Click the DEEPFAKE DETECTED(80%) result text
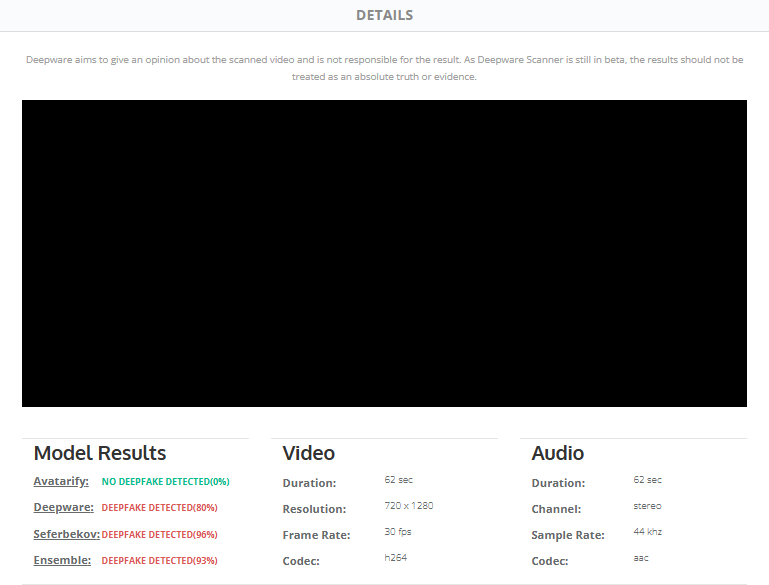This screenshot has height=585, width=769. tap(159, 508)
